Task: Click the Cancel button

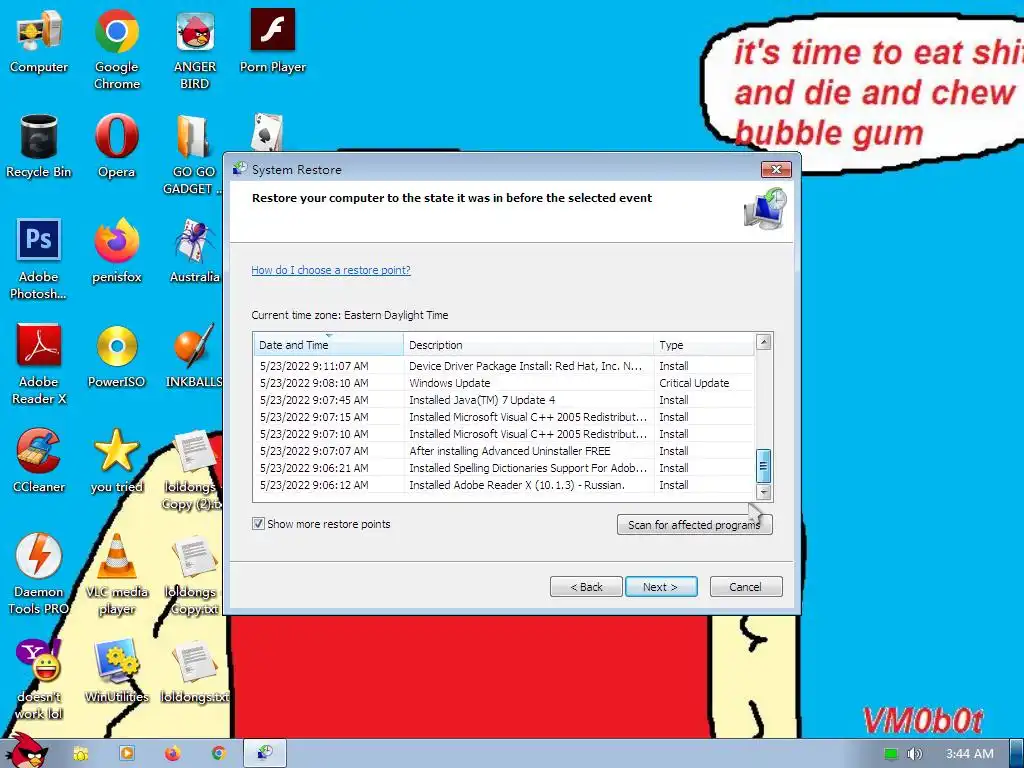Action: (746, 586)
